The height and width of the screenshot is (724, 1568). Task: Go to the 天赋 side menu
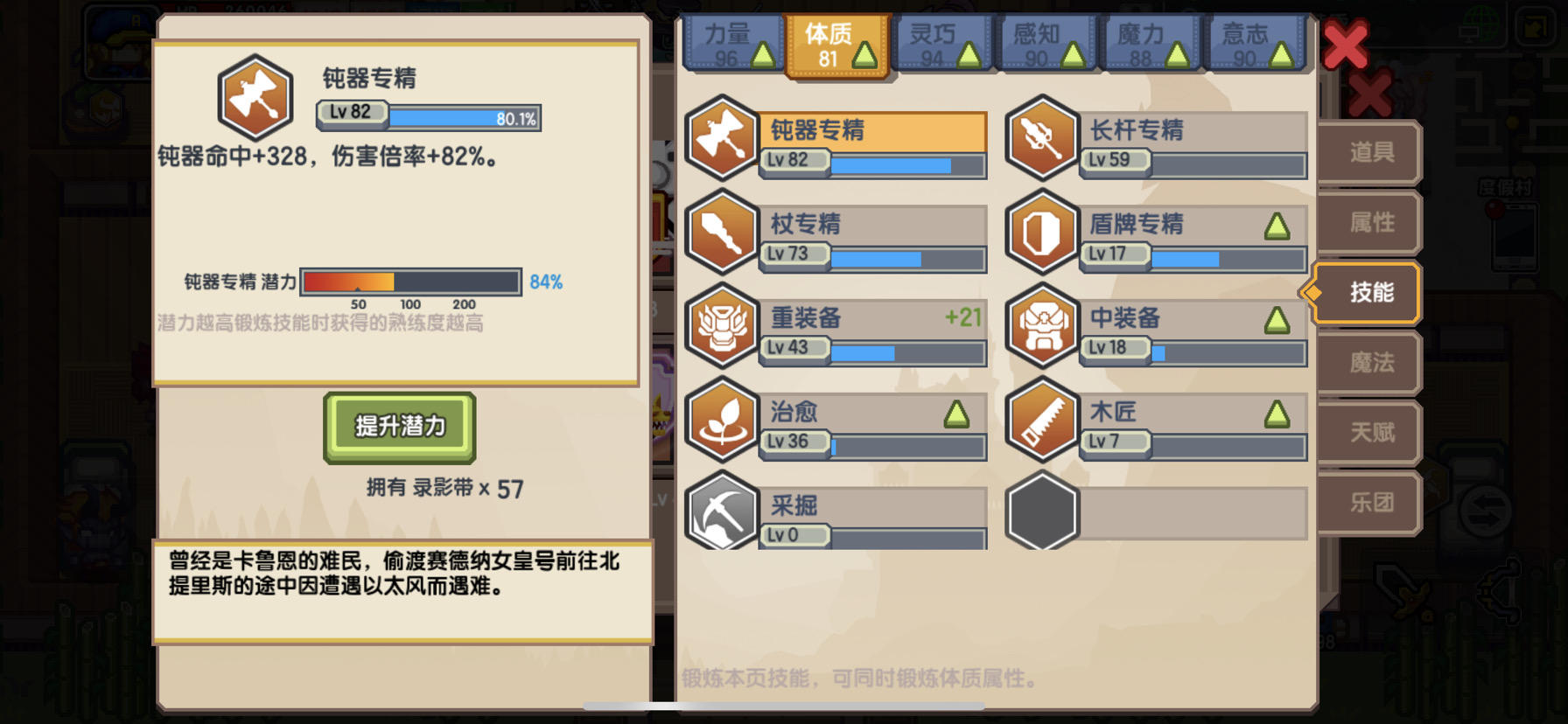(1370, 432)
